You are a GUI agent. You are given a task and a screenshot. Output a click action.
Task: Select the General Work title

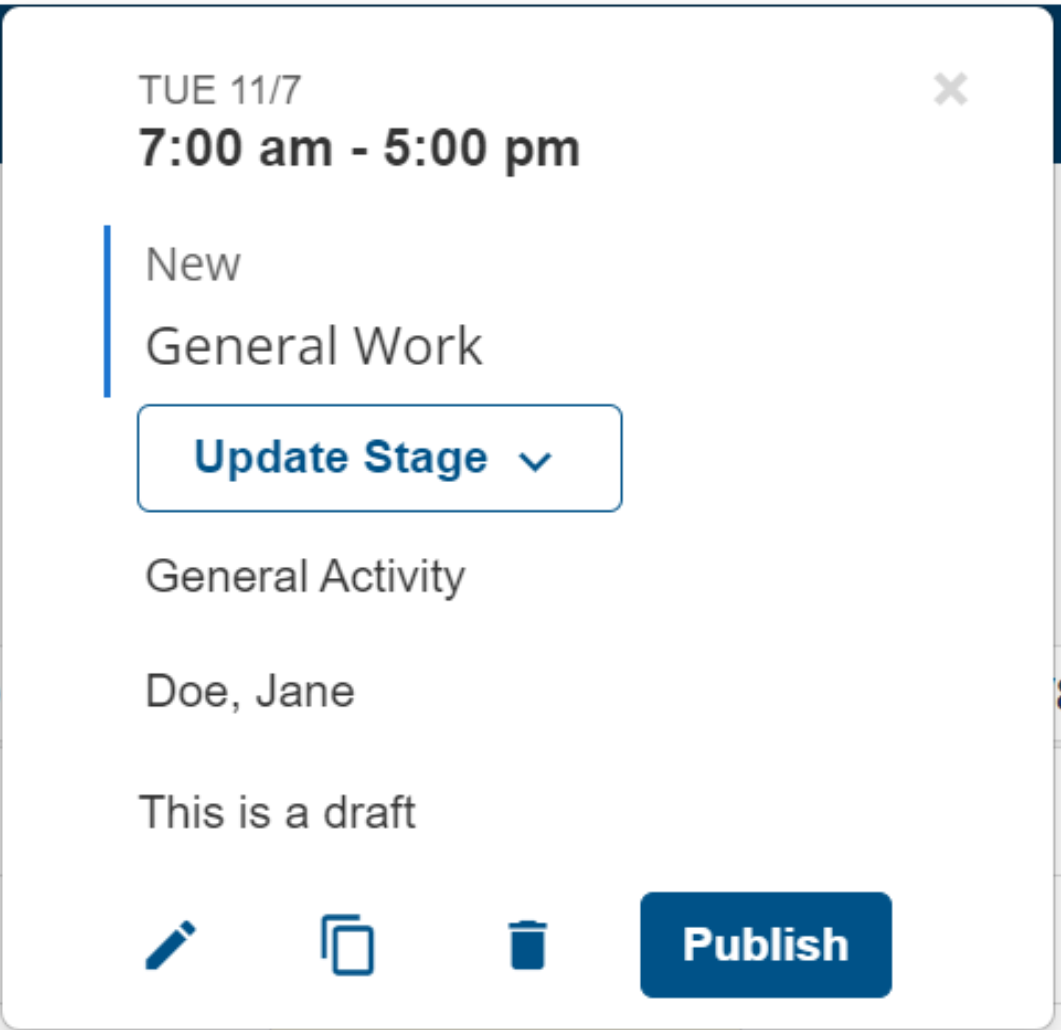(x=314, y=347)
